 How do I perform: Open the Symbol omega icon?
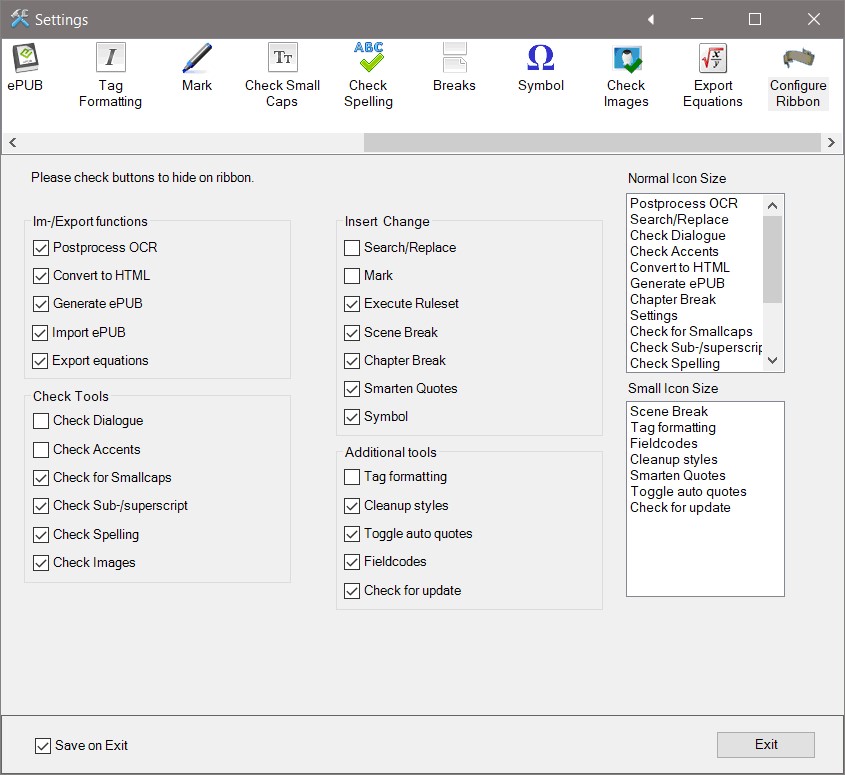click(541, 57)
